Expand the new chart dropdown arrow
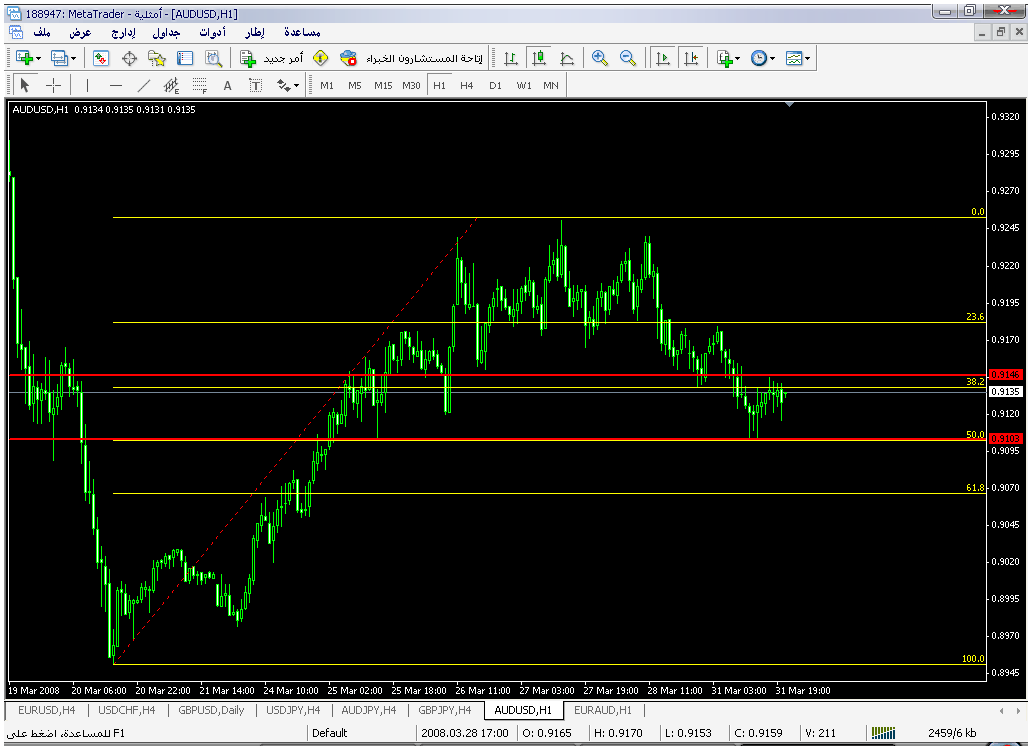 [38, 59]
